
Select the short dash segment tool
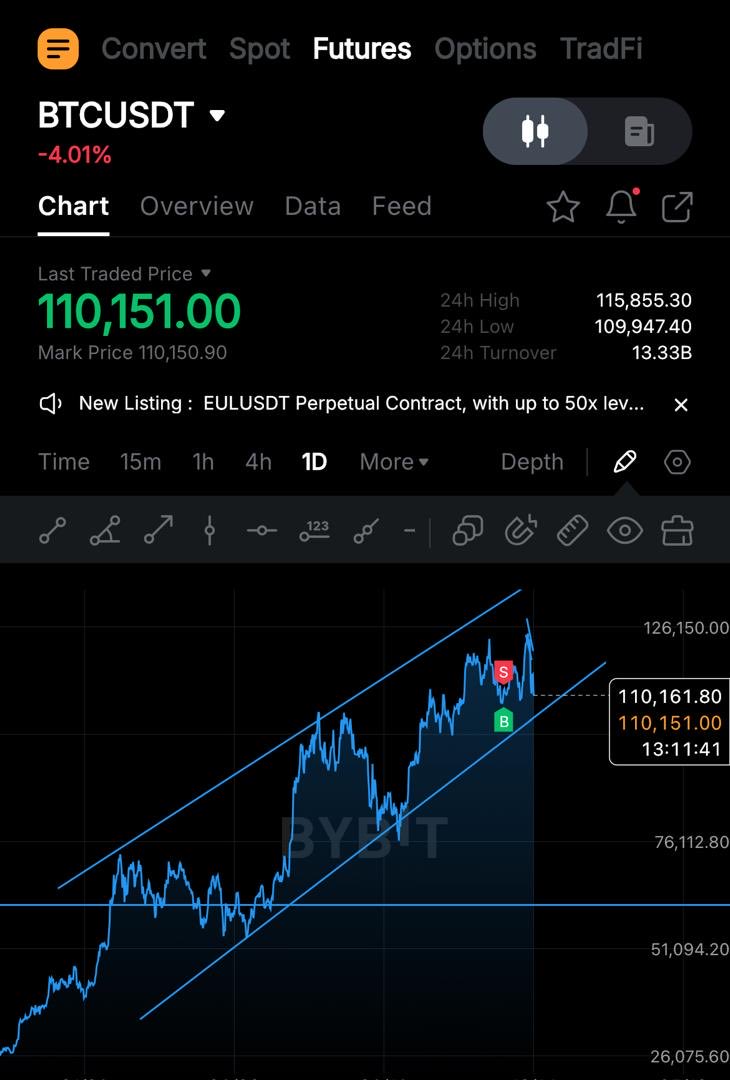tap(409, 531)
